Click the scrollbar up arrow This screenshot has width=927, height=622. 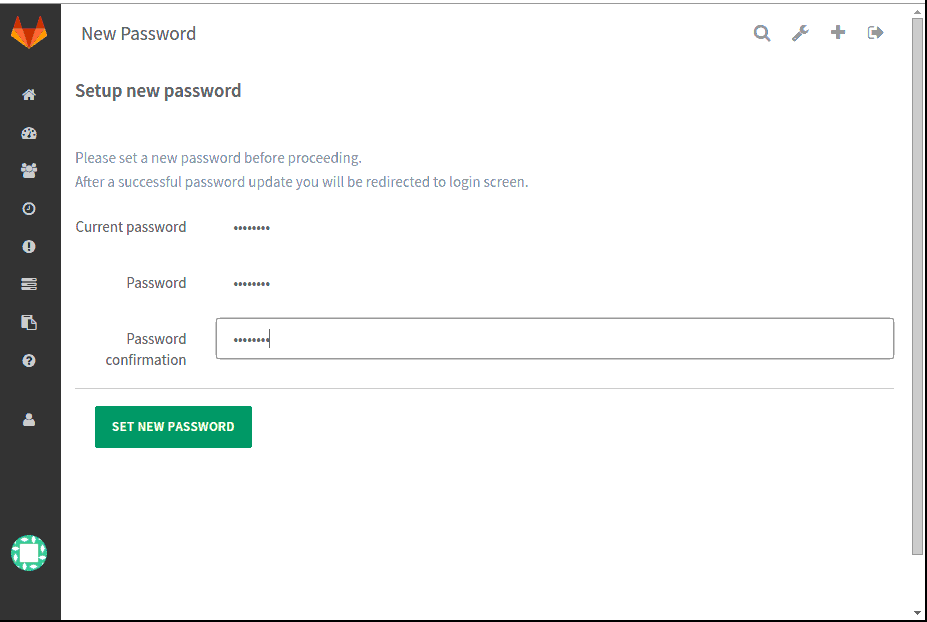pyautogui.click(x=917, y=12)
